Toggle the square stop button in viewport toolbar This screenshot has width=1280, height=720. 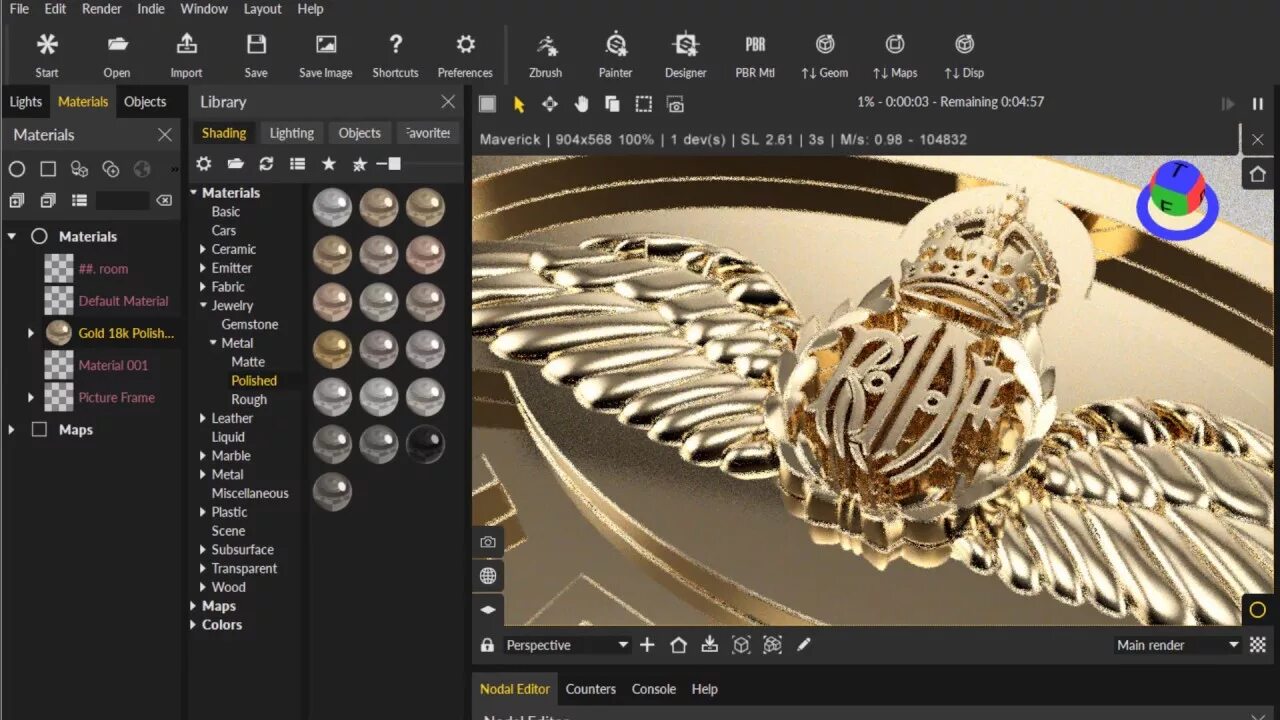(487, 104)
